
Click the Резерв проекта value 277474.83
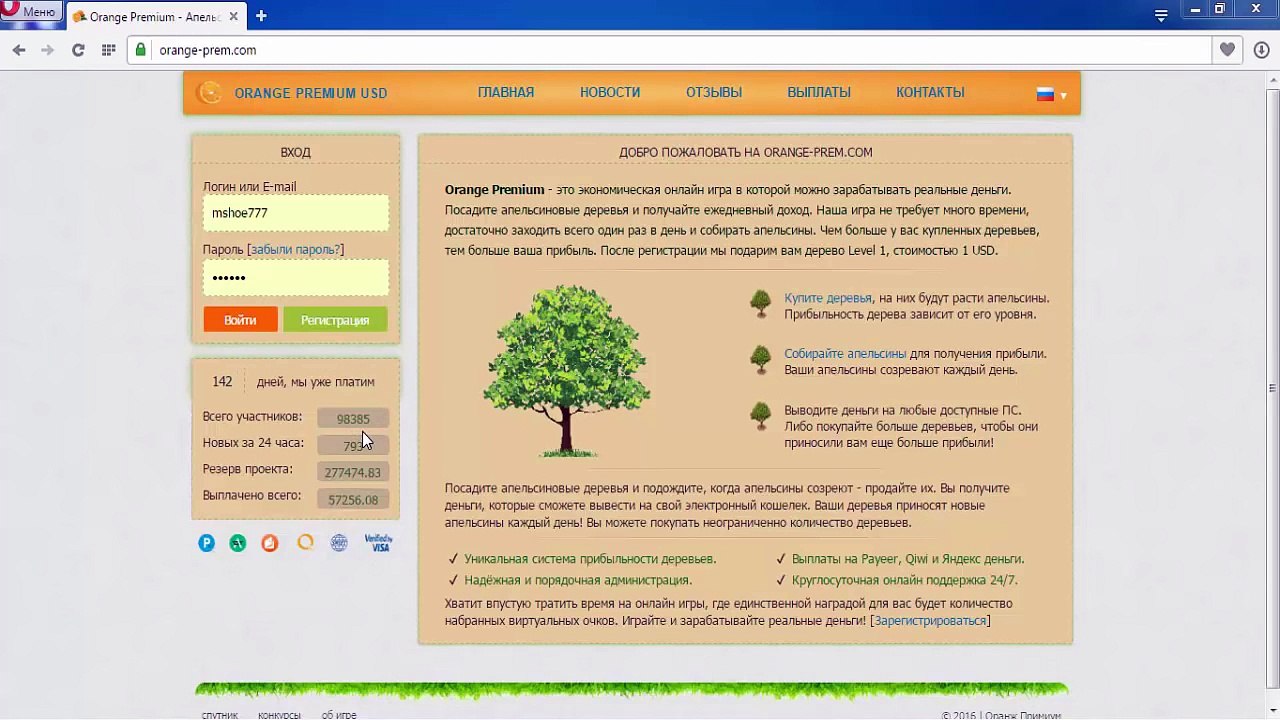click(353, 472)
